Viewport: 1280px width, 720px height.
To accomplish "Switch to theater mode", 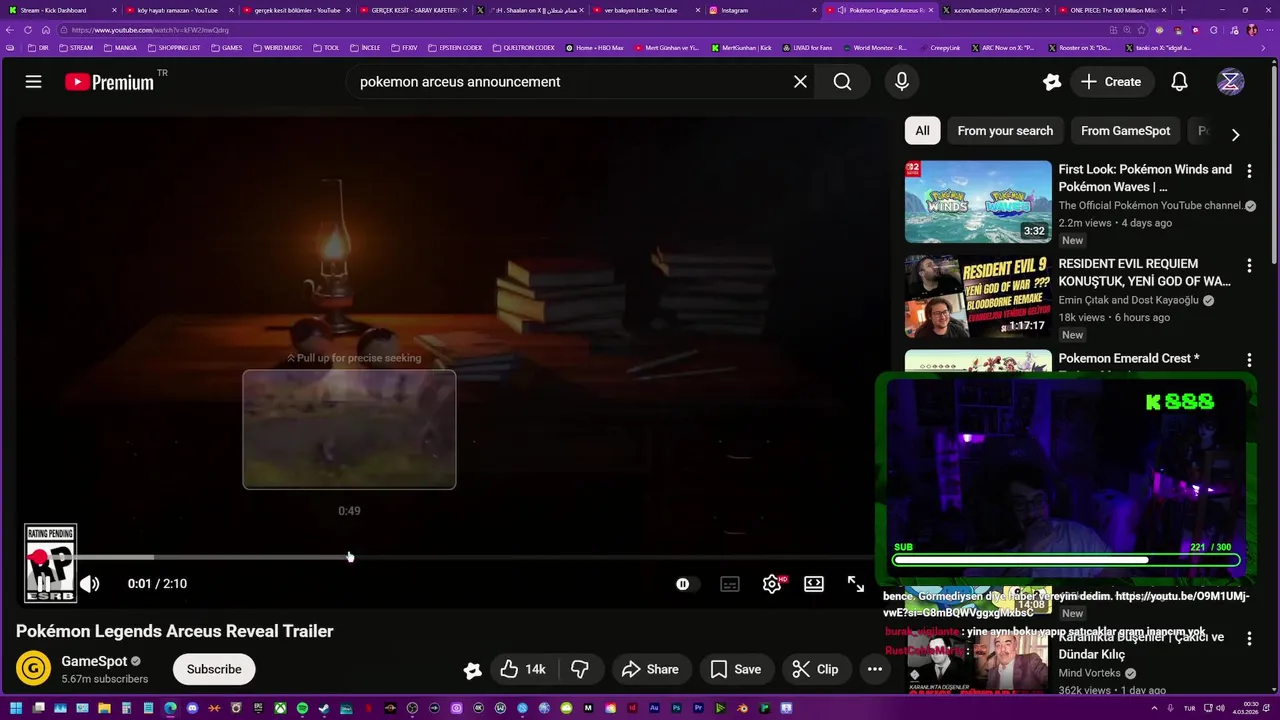I will coord(814,584).
